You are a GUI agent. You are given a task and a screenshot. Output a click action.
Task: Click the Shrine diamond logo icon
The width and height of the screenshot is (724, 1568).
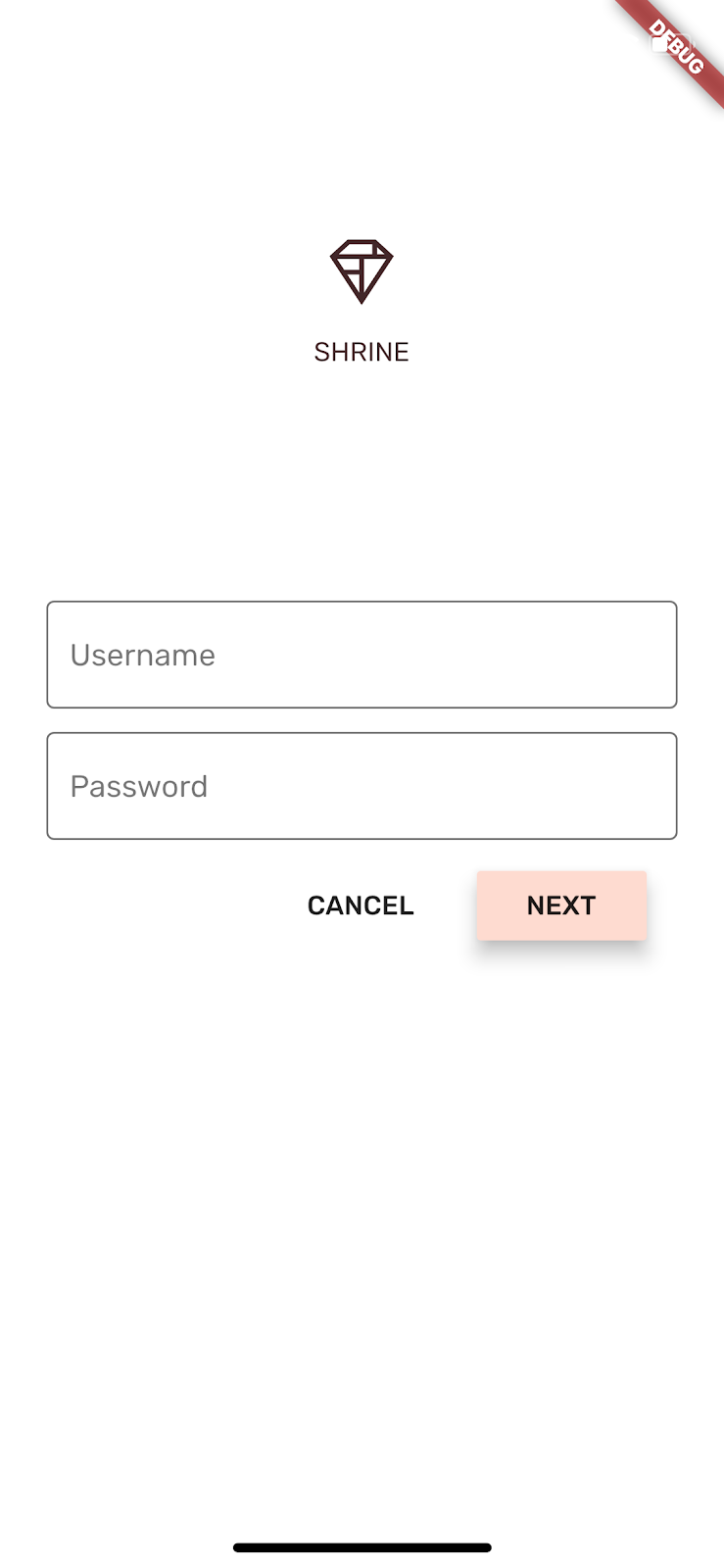coord(362,271)
